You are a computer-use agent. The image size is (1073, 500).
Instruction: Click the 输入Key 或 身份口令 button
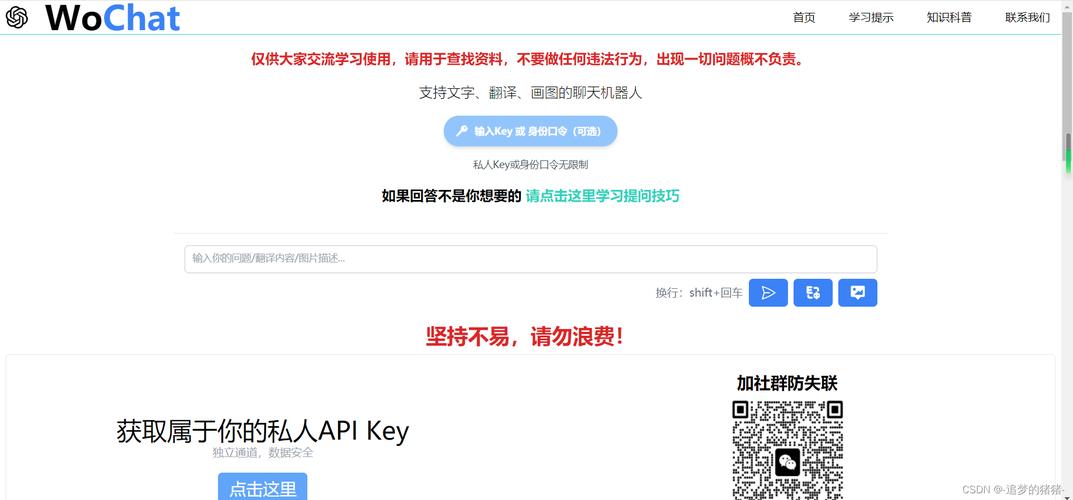[530, 131]
